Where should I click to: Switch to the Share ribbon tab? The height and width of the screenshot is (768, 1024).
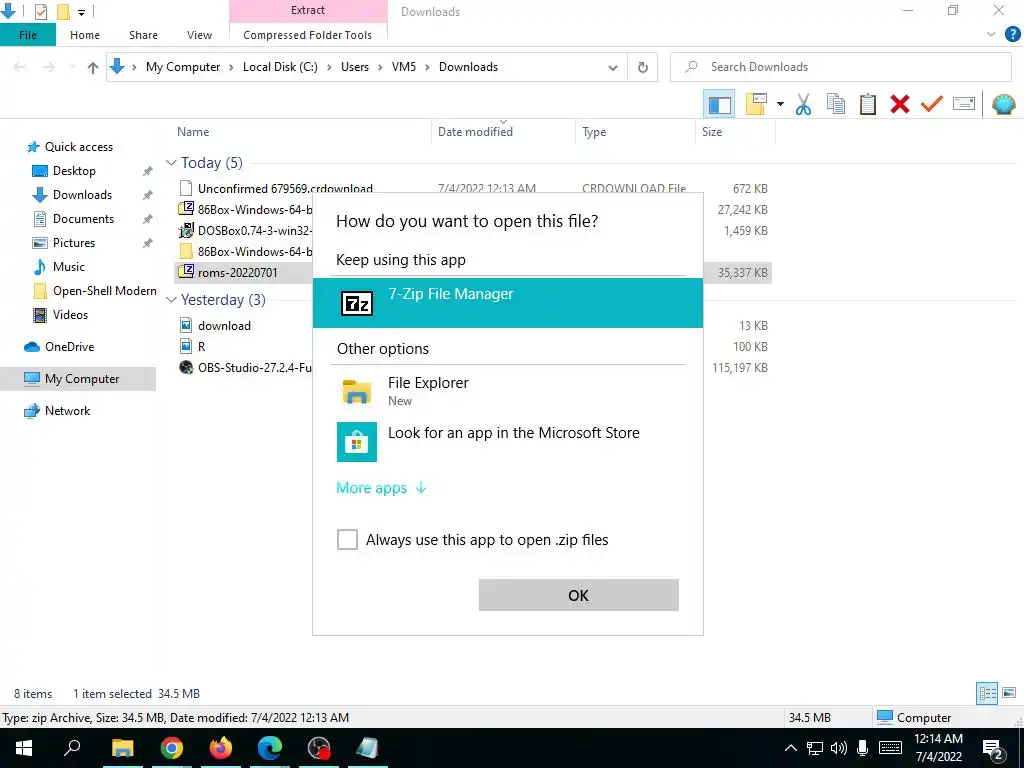pos(143,35)
